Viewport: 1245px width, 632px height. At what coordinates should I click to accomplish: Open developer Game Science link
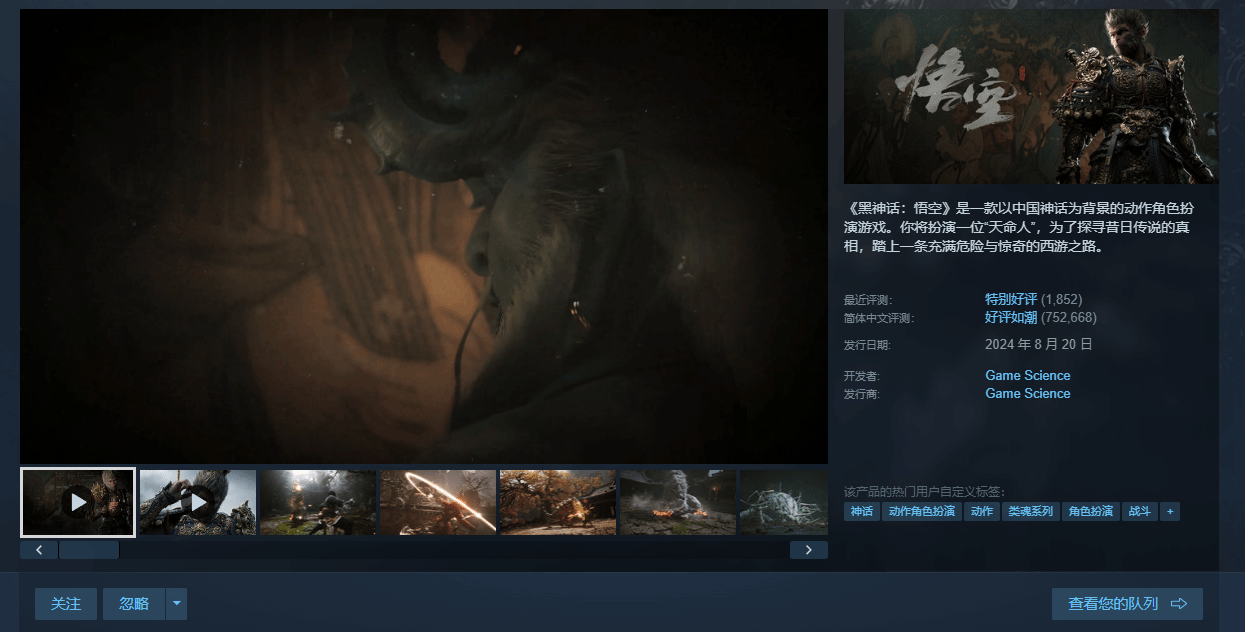point(1027,376)
